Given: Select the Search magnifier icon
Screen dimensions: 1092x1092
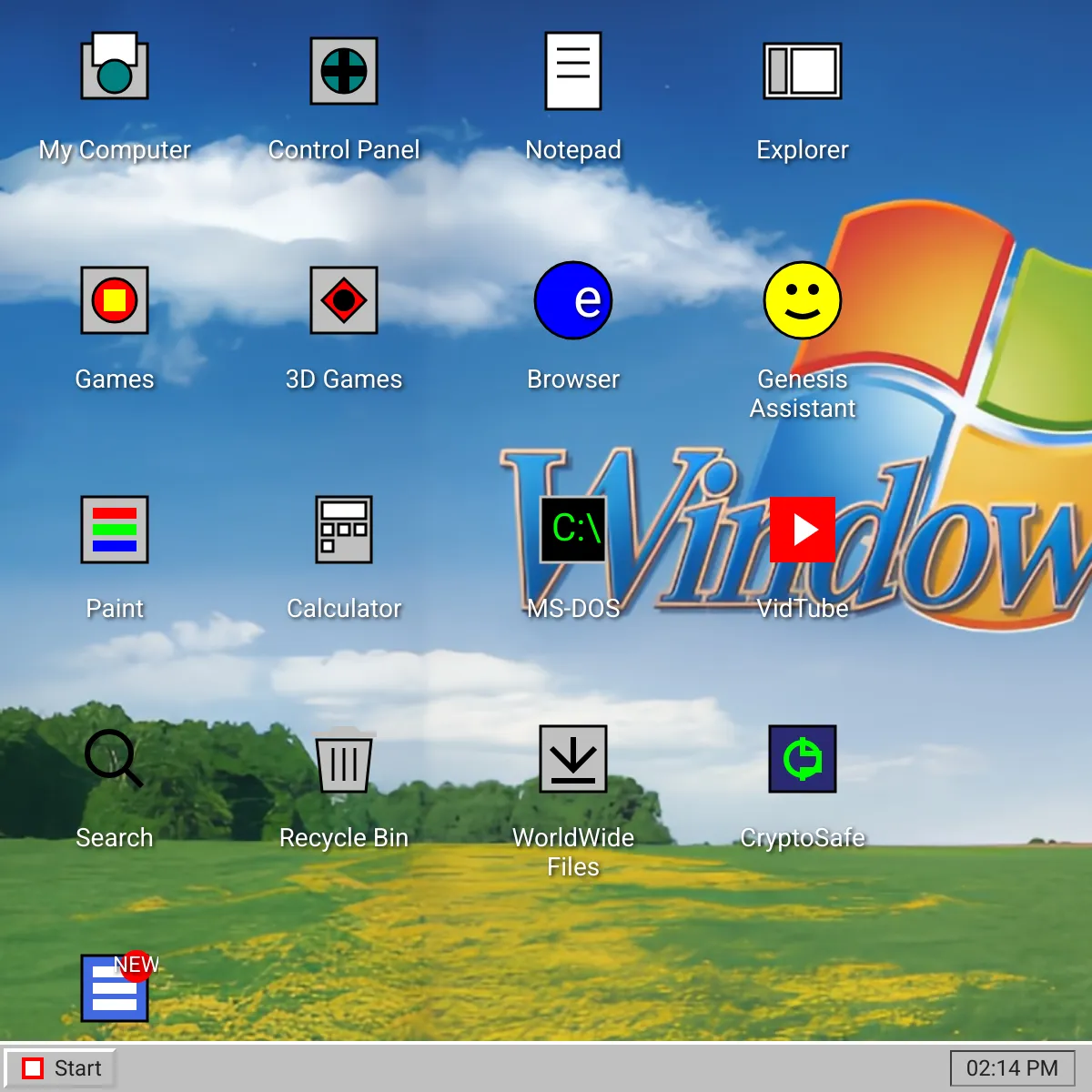Looking at the screenshot, I should pyautogui.click(x=115, y=759).
